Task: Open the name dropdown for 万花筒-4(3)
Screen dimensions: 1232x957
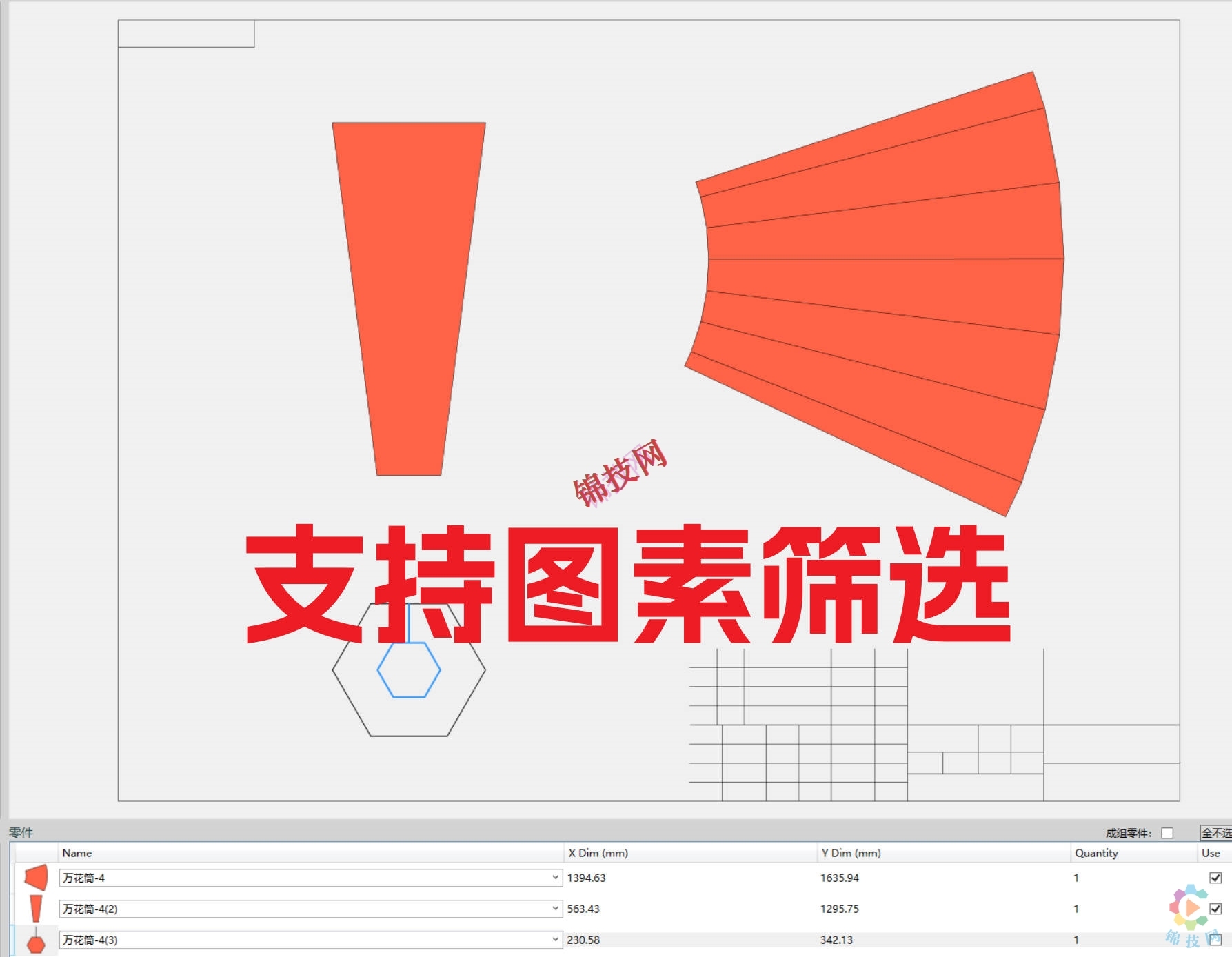Action: [556, 939]
